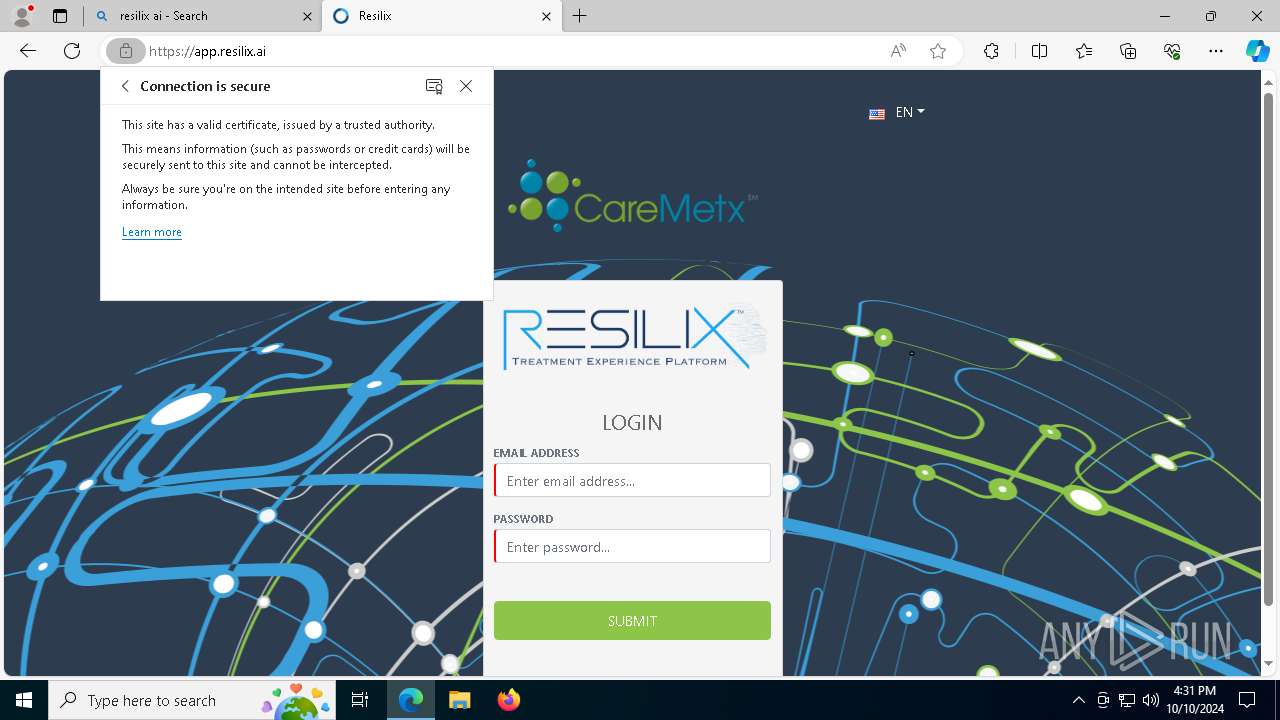Click the Resilix Treatment Experience Platform logo
The height and width of the screenshot is (720, 1280).
tap(634, 338)
